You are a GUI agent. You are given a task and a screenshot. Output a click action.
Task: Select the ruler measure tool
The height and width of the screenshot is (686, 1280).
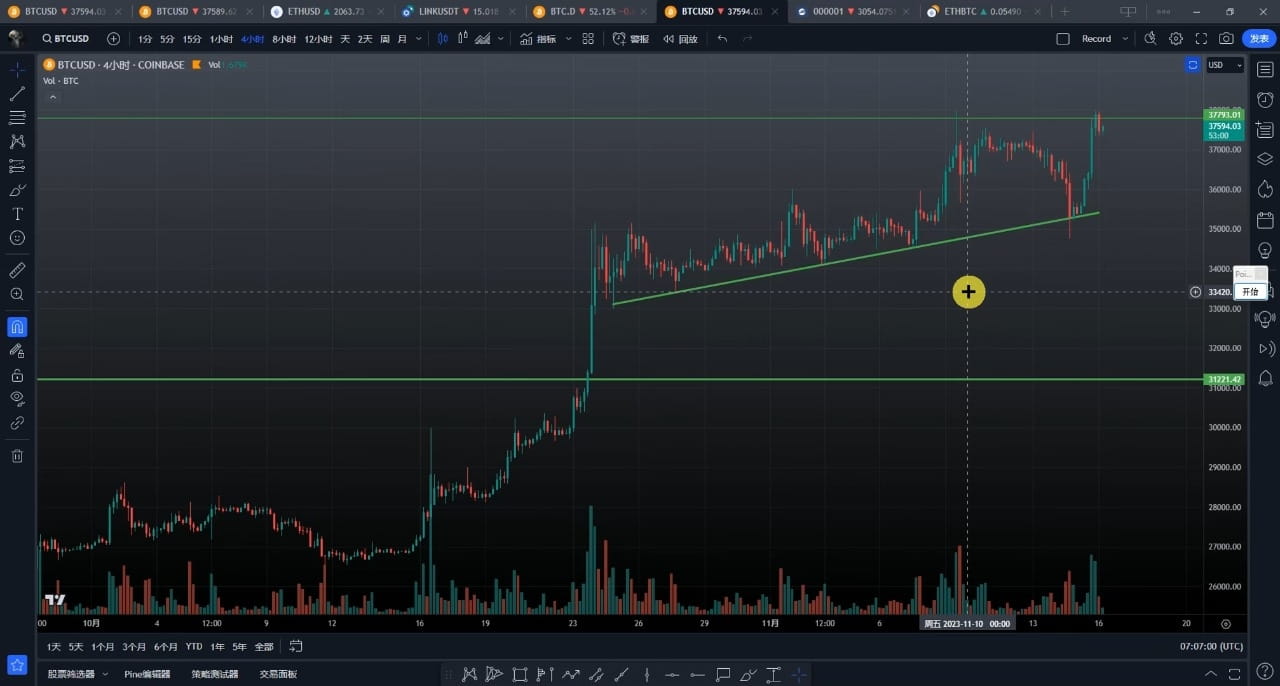tap(17, 270)
